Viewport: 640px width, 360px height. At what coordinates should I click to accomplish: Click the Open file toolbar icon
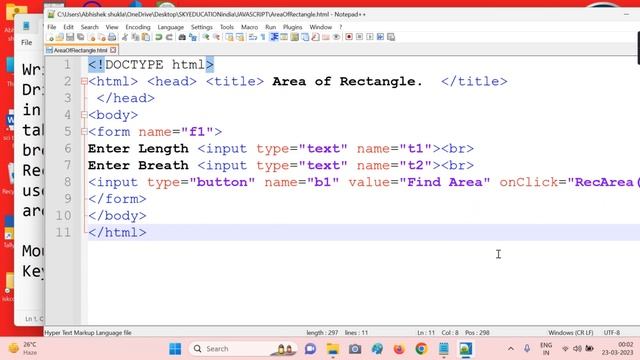(60, 37)
